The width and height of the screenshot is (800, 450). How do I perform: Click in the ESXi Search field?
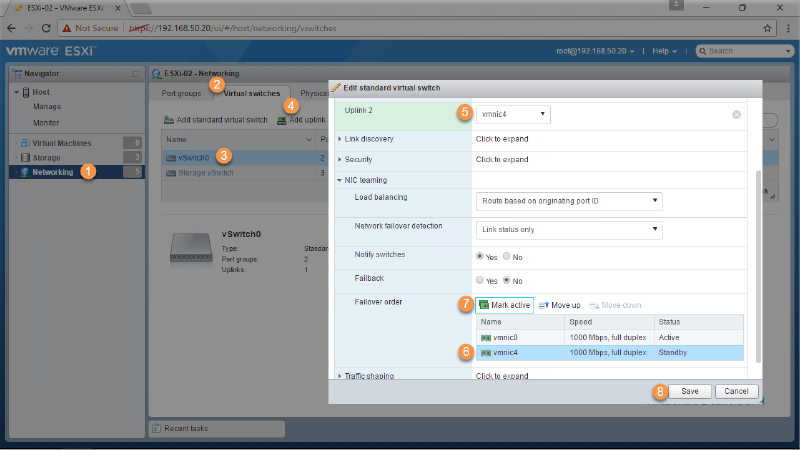point(744,51)
